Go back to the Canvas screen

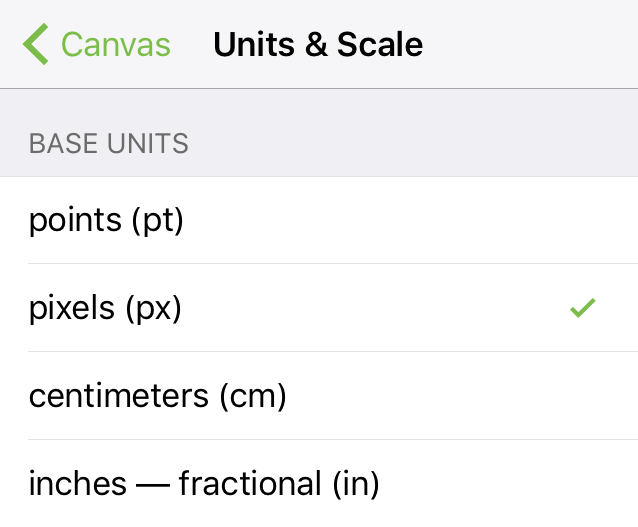(96, 45)
